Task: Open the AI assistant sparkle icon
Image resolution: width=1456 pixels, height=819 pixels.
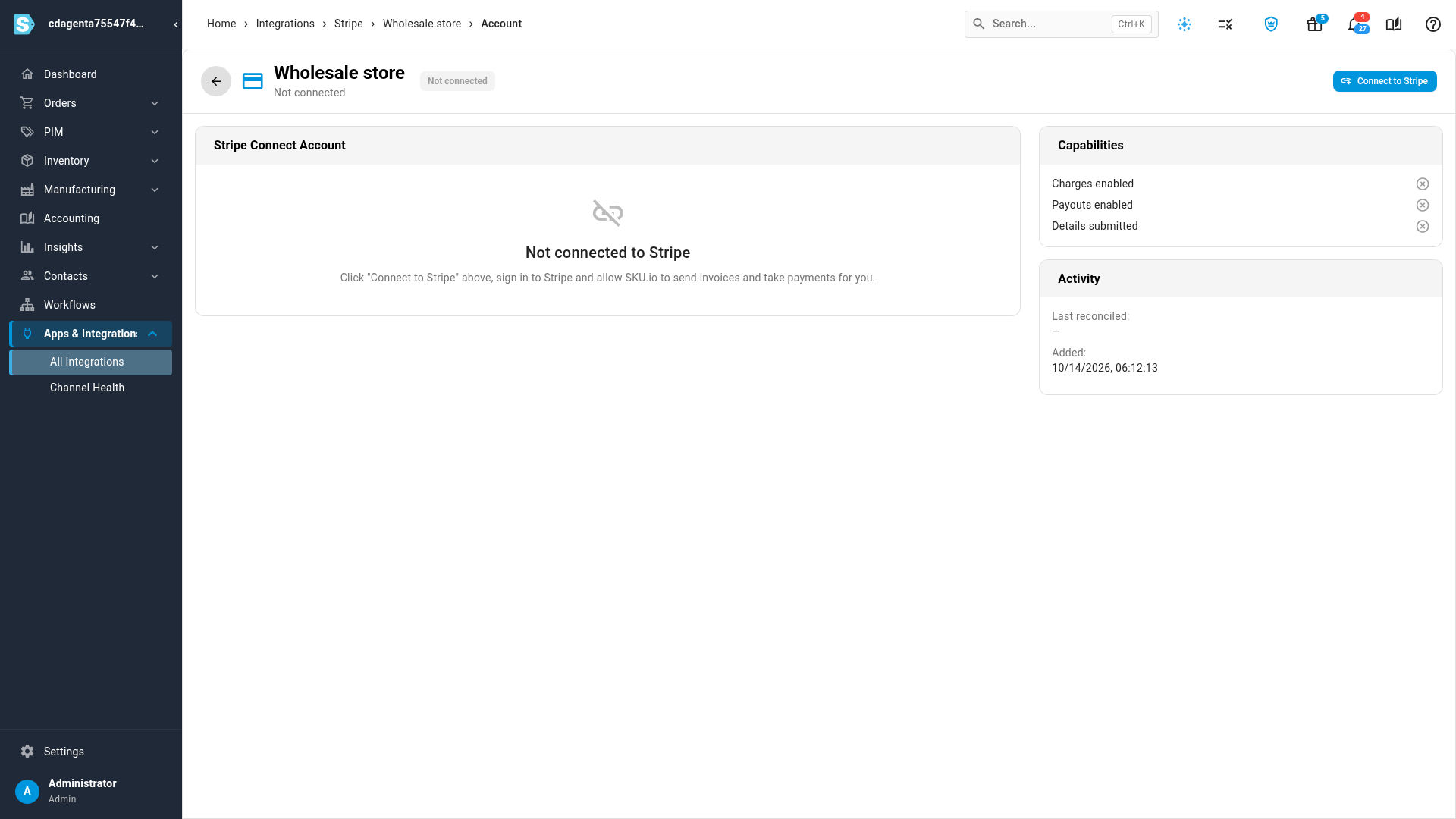Action: click(1185, 24)
